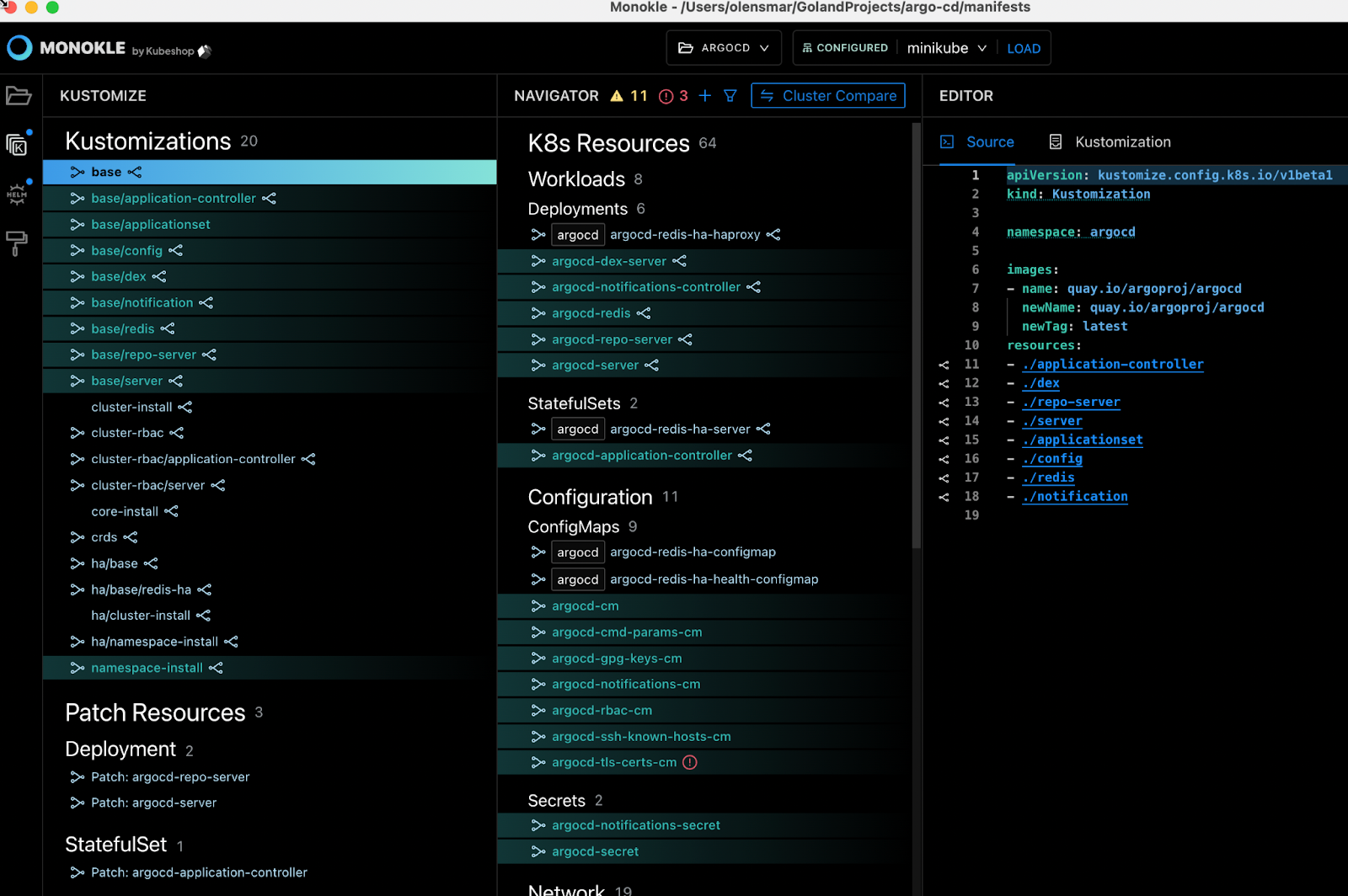Click outgoing links icon beside base/application-controller
Screen dimensions: 1348x896
coord(269,198)
